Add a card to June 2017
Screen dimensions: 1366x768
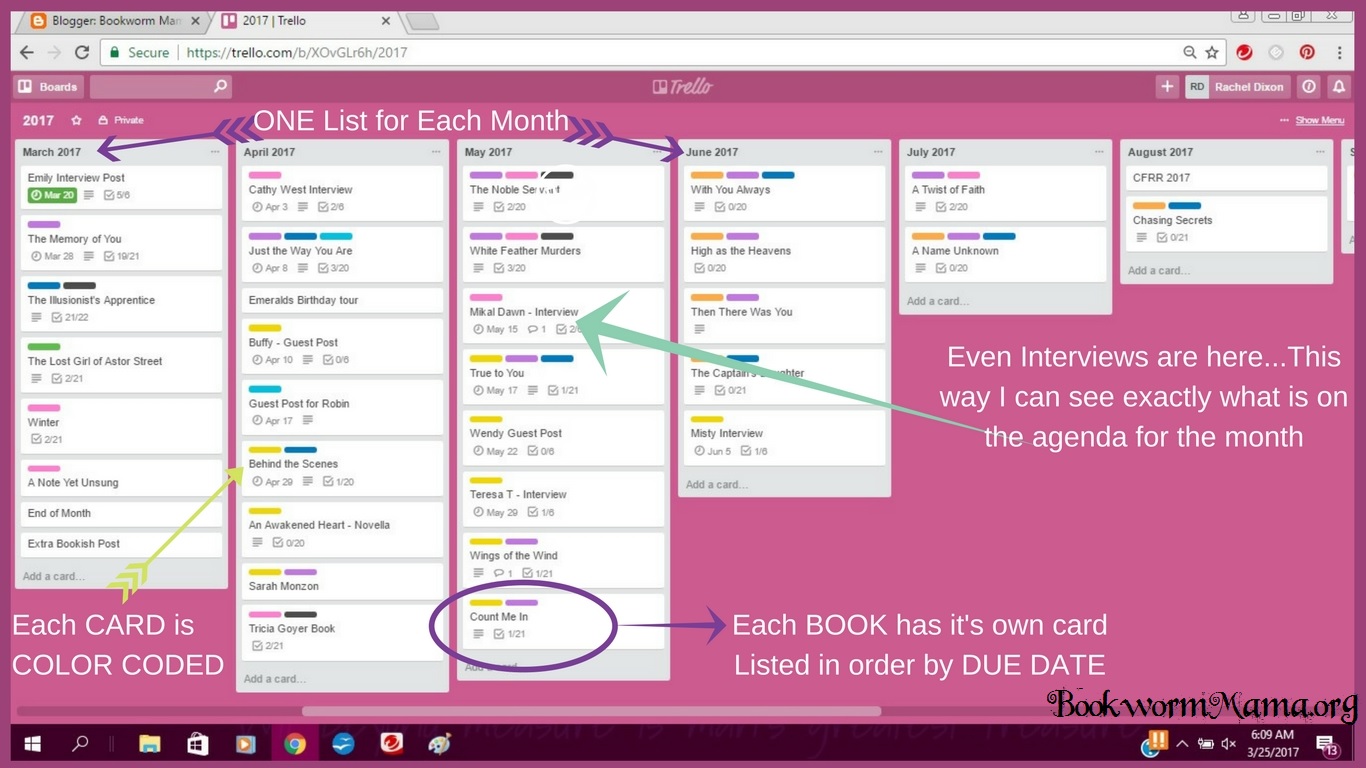coord(717,484)
